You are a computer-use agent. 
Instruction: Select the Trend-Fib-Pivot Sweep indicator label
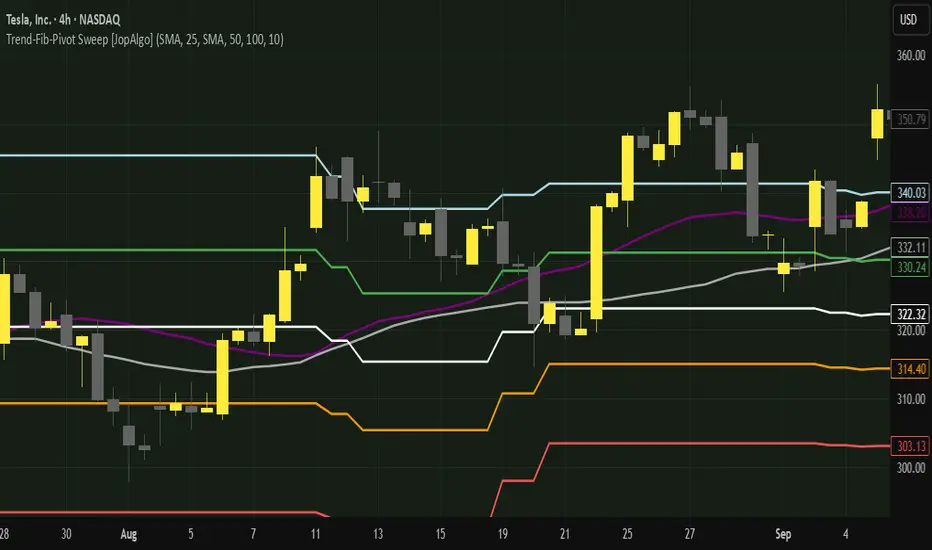coord(144,40)
